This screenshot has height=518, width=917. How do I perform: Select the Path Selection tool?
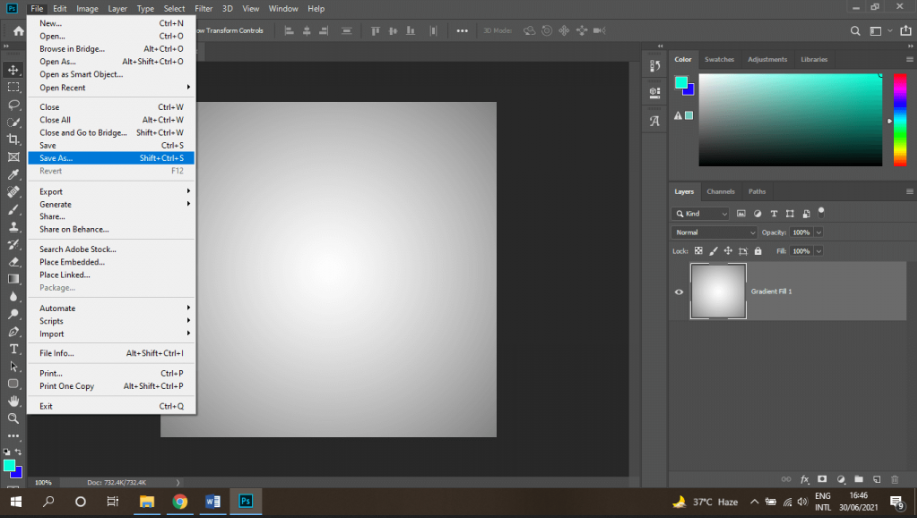pyautogui.click(x=13, y=367)
